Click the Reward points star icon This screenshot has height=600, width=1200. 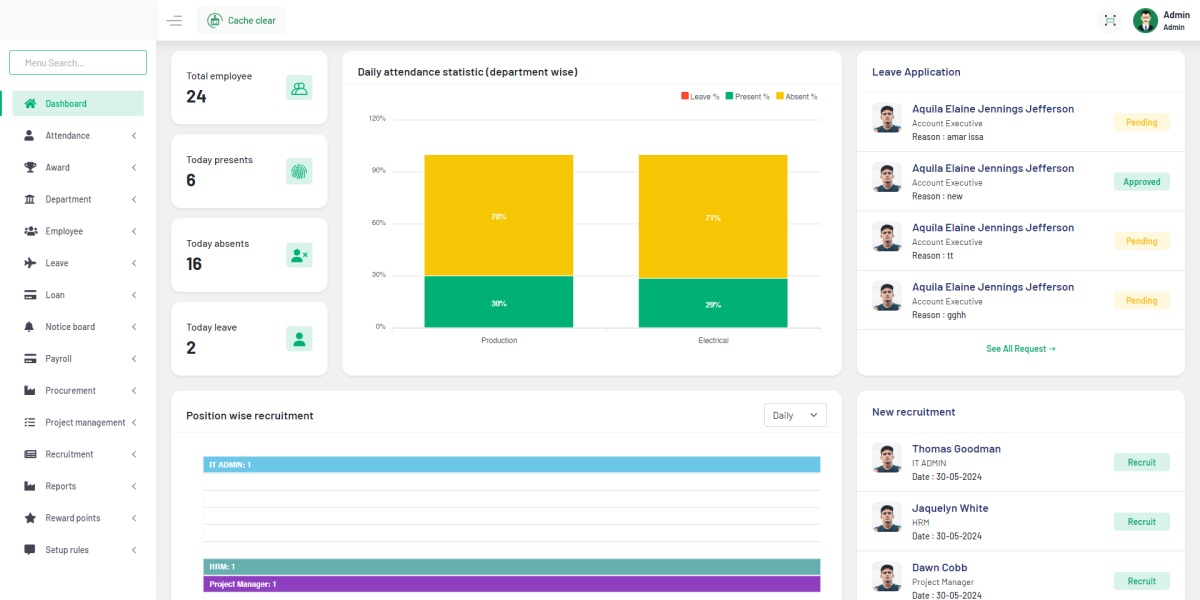pos(30,518)
